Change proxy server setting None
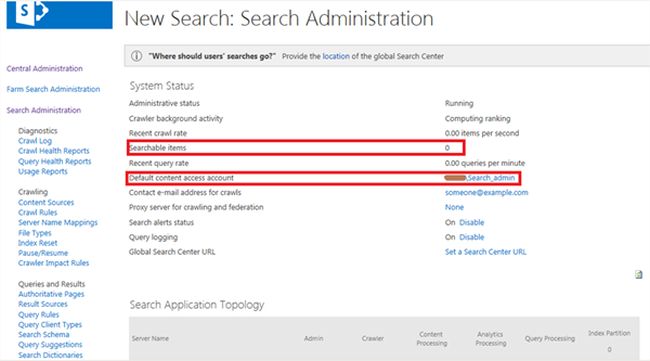The width and height of the screenshot is (650, 361). coord(454,207)
